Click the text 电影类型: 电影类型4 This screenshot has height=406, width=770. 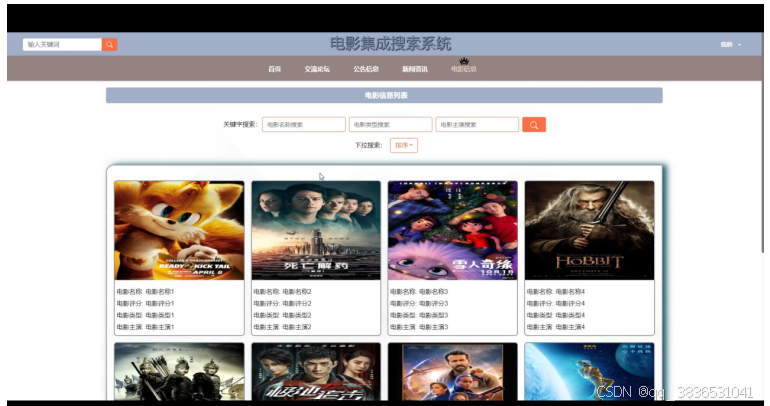[x=556, y=315]
